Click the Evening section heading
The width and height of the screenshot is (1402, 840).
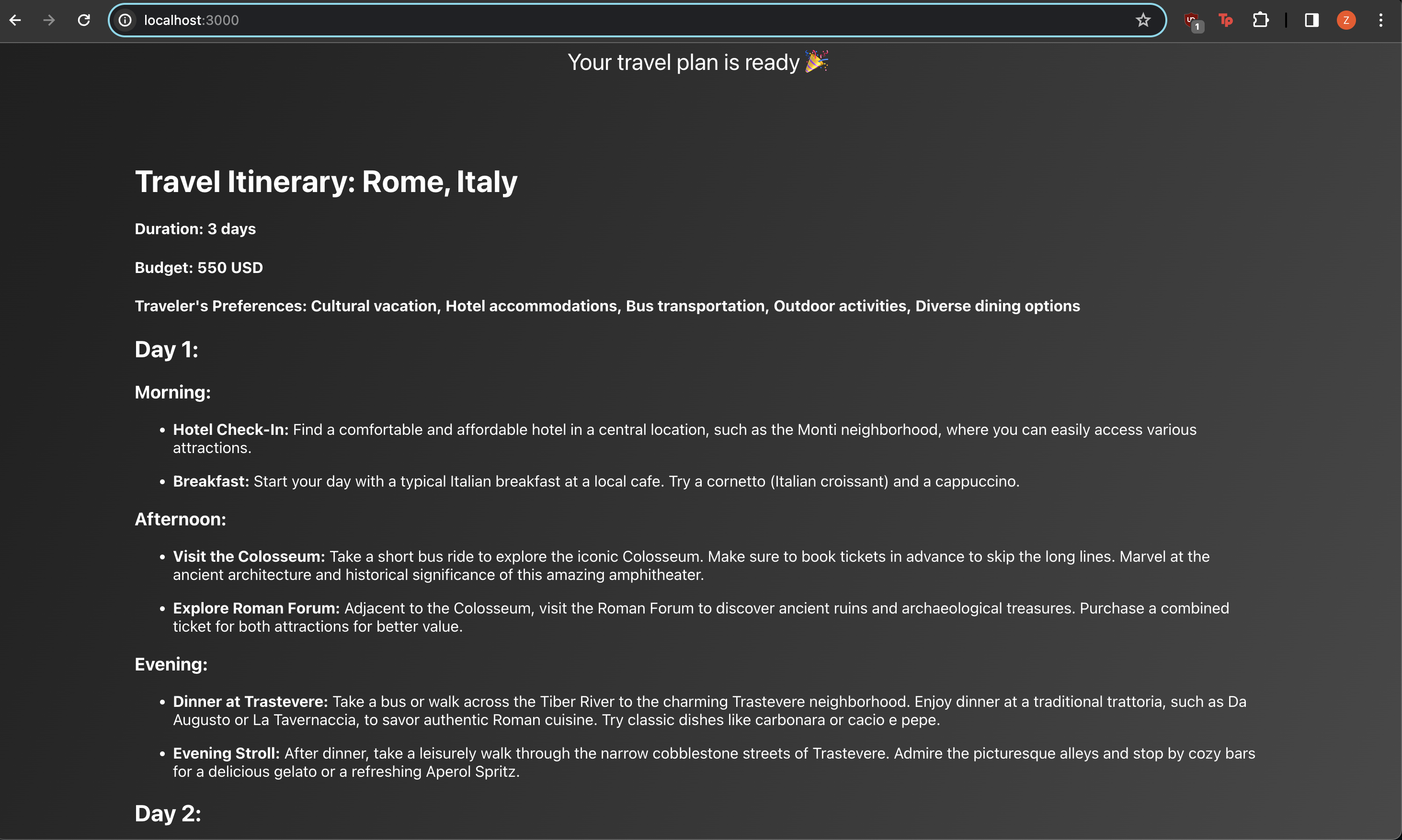point(171,664)
